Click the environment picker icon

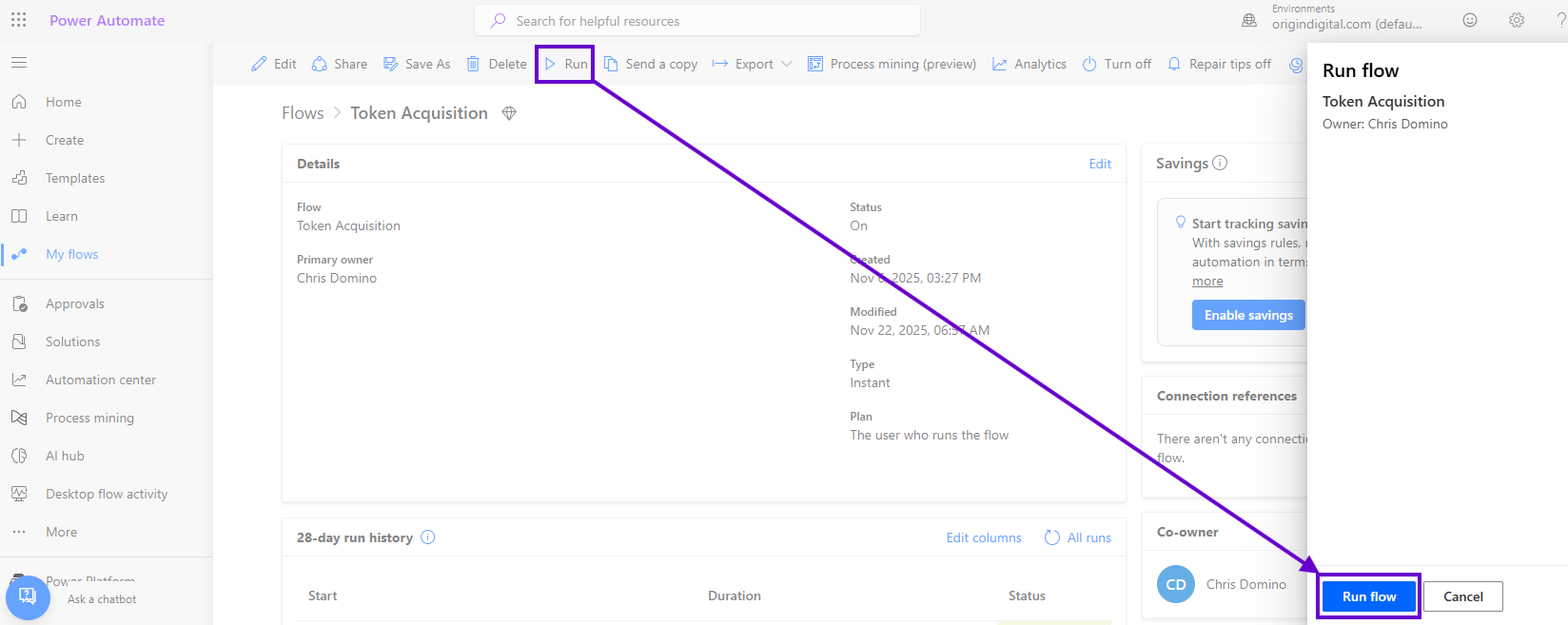1249,20
